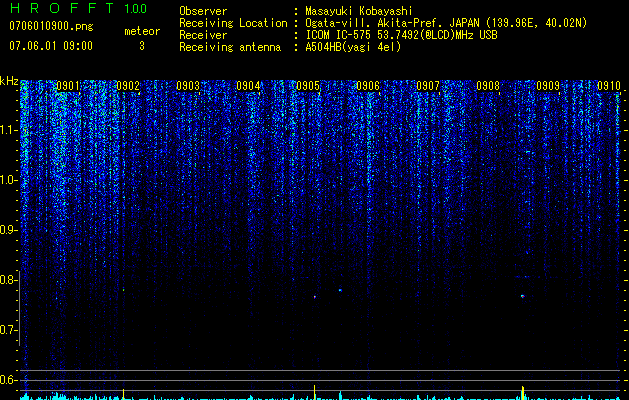Click the 1.0 kHz axis label
Viewport: 629px width, 400px height.
tap(8, 180)
